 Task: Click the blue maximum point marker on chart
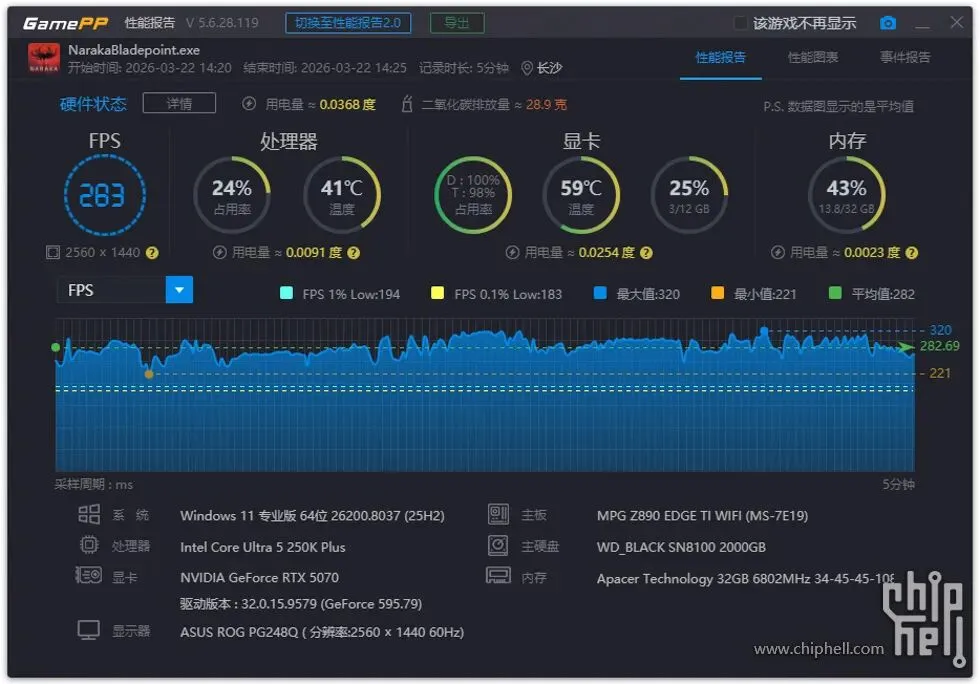pyautogui.click(x=764, y=329)
